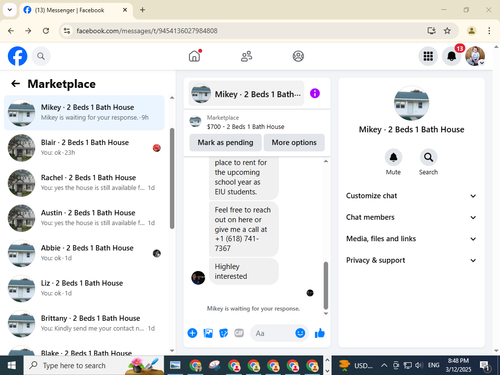Expand Customize chat section
Image resolution: width=500 pixels, height=375 pixels.
[x=411, y=196]
